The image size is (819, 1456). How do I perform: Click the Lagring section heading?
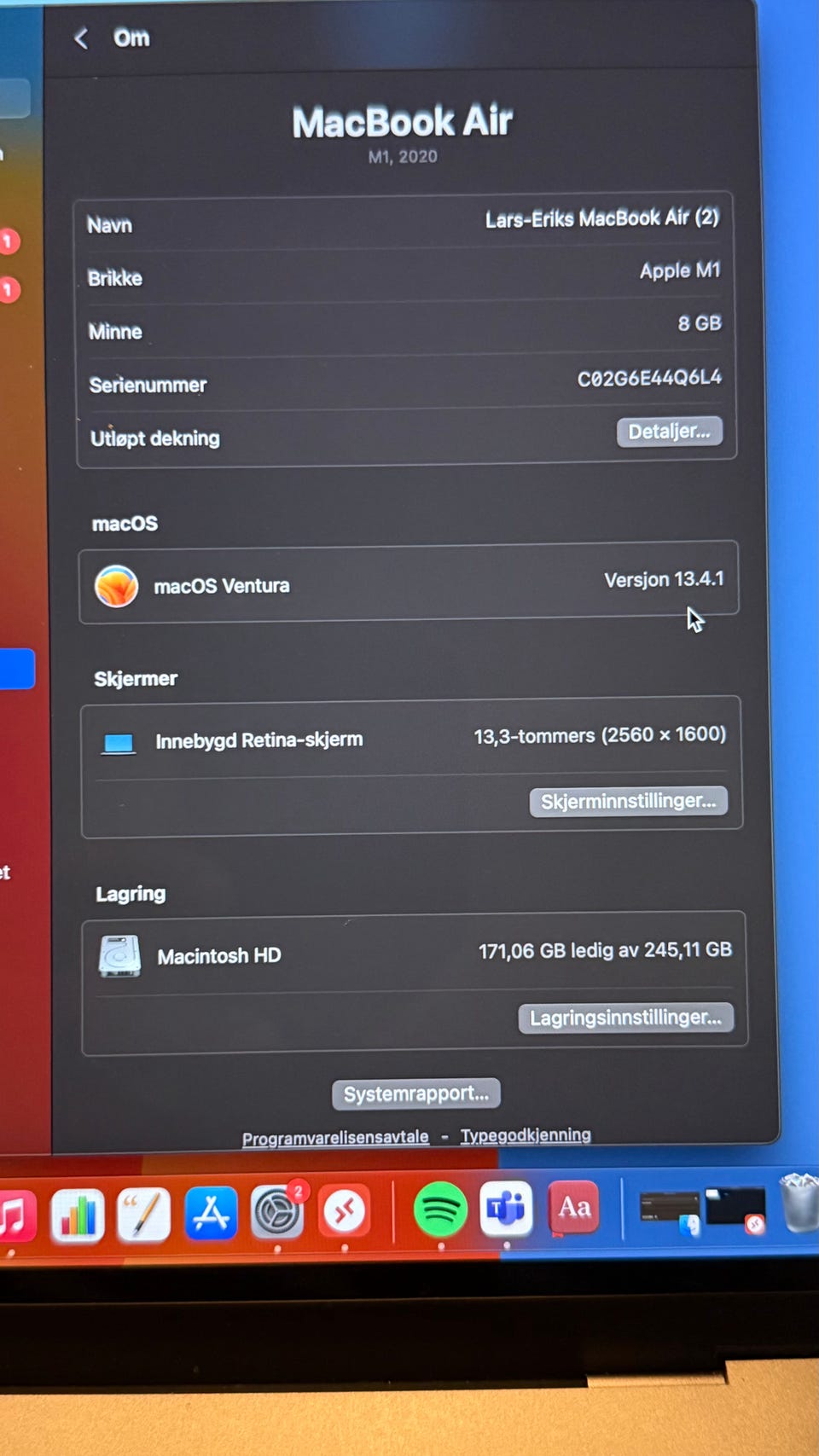pos(131,894)
